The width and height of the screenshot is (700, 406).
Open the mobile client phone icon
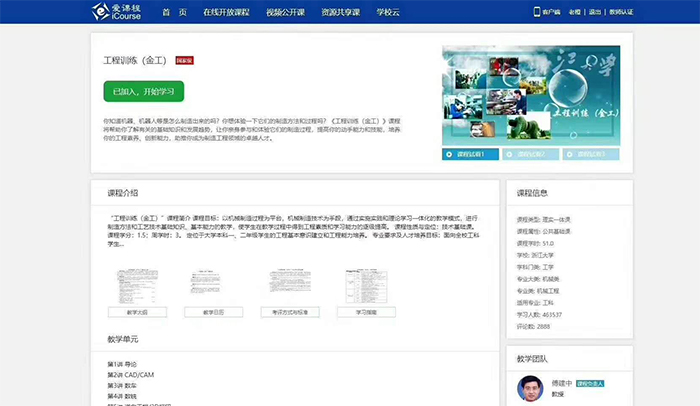(x=538, y=12)
